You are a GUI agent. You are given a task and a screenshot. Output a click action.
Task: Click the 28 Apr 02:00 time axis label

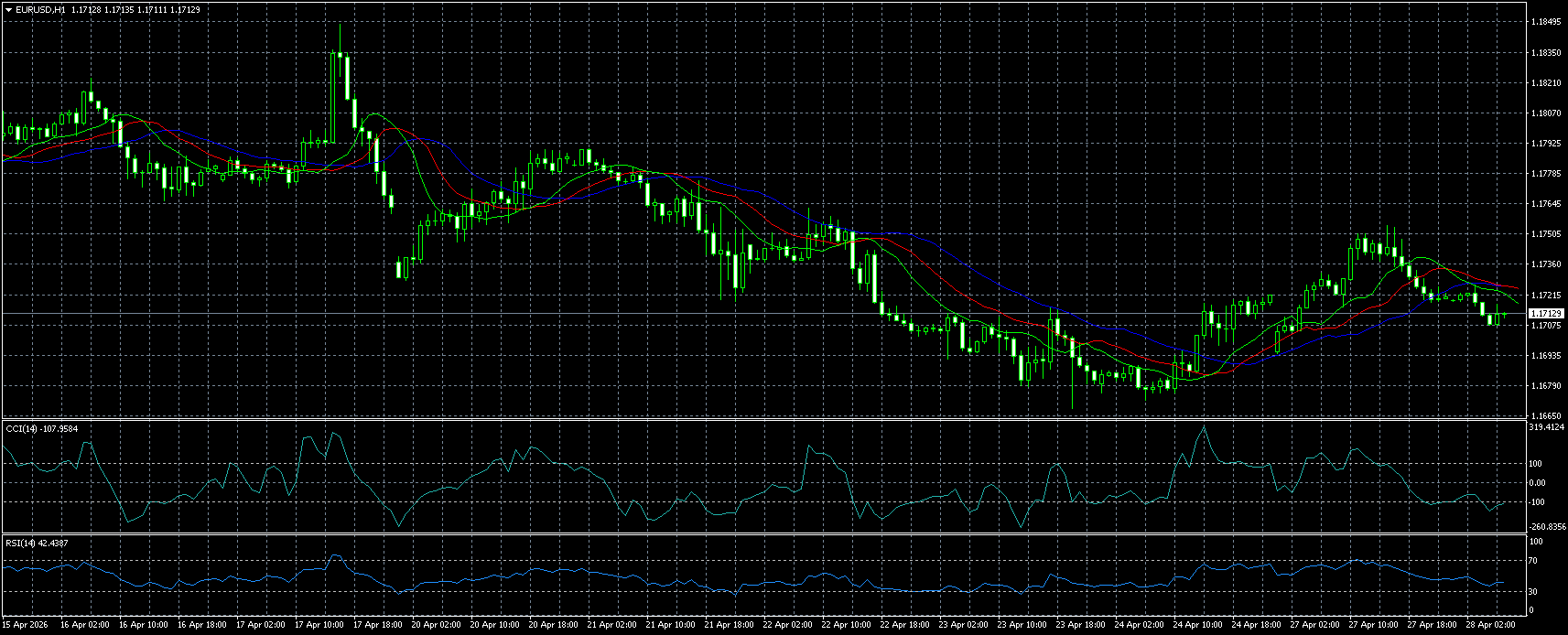(1491, 625)
